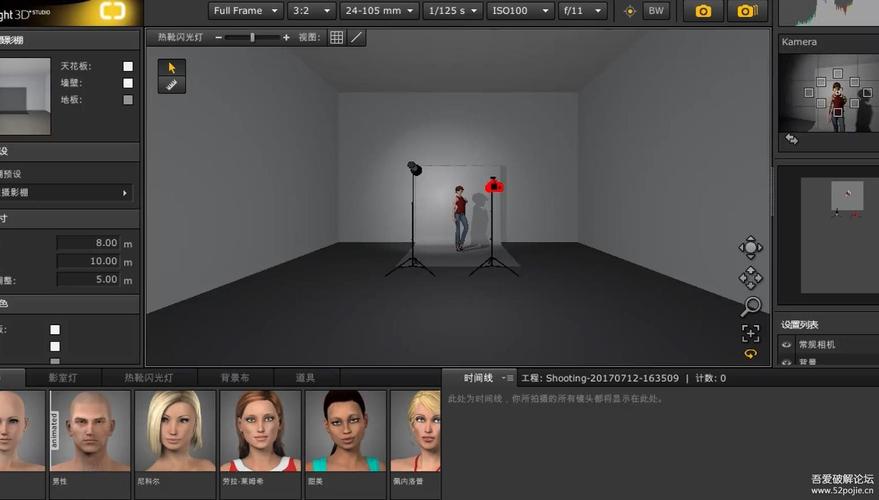Open the ISO100 dropdown
This screenshot has height=500, width=879.
click(x=520, y=11)
